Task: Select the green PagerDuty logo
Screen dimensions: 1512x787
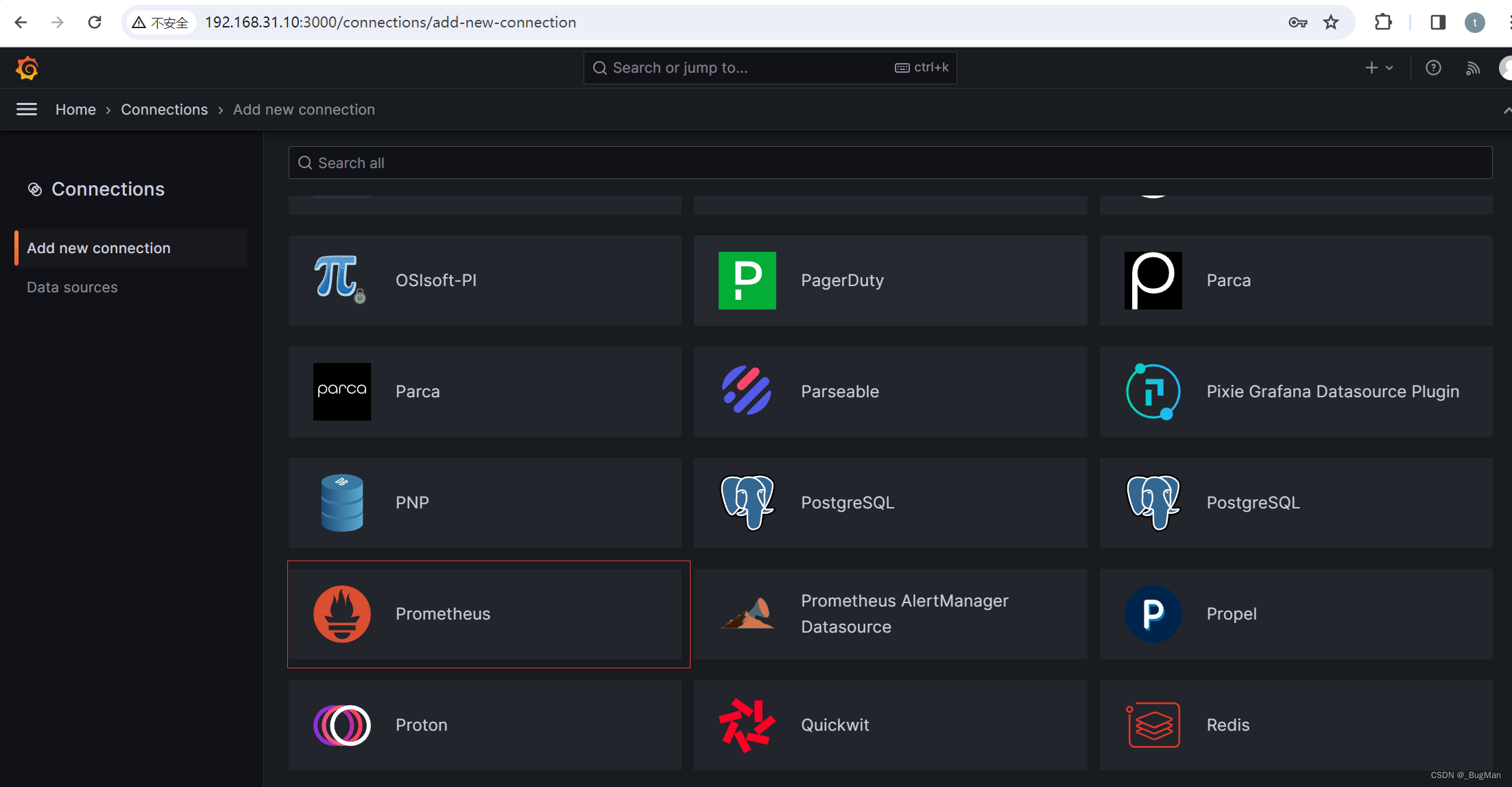Action: pyautogui.click(x=747, y=281)
